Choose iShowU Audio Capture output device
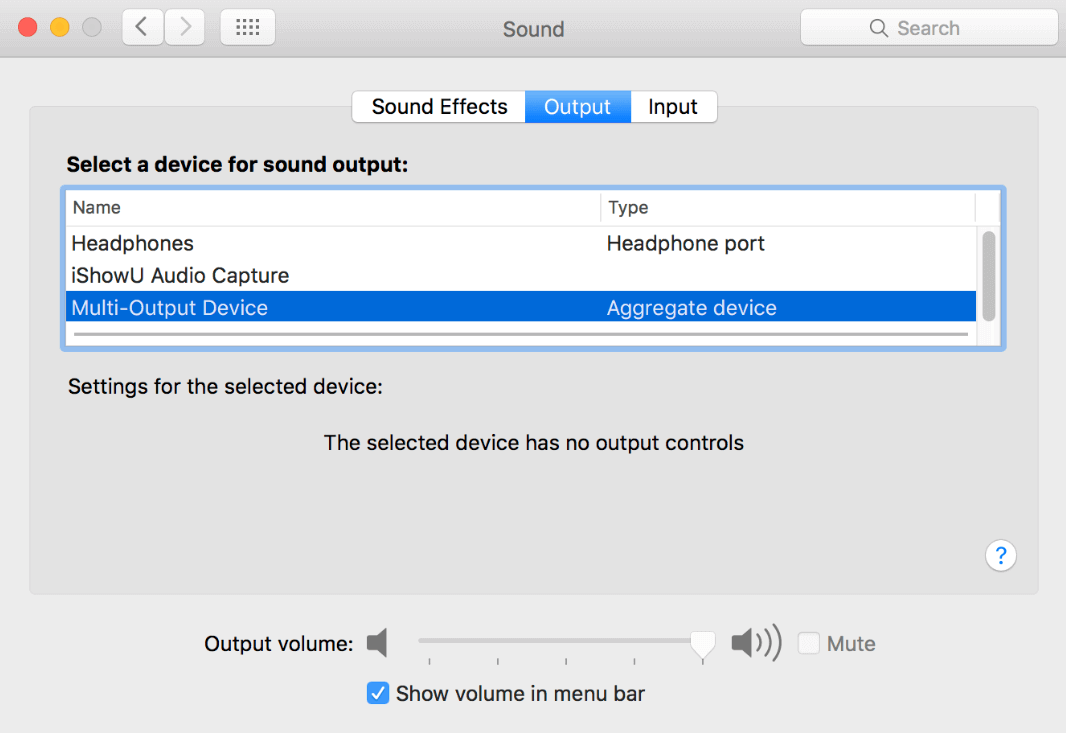This screenshot has width=1066, height=733. click(x=180, y=275)
